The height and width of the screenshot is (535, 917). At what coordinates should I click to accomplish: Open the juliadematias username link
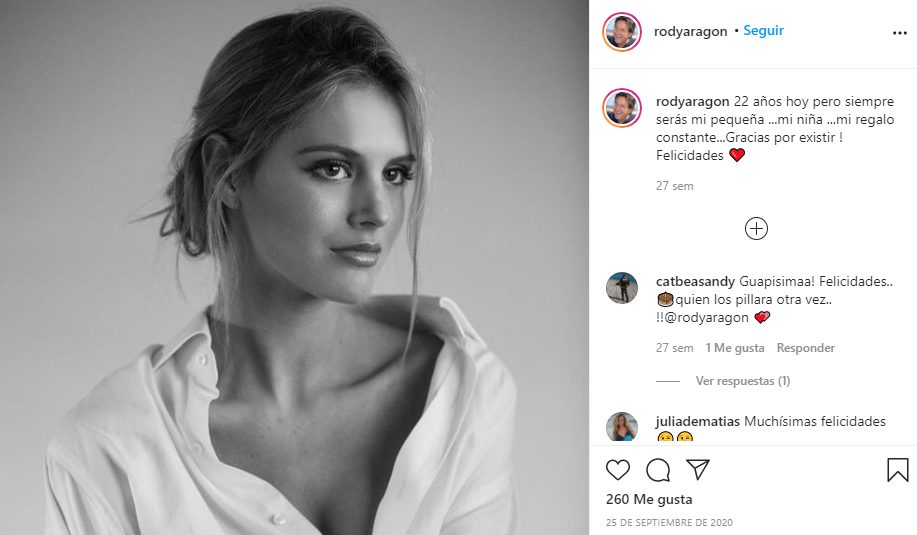click(x=698, y=422)
